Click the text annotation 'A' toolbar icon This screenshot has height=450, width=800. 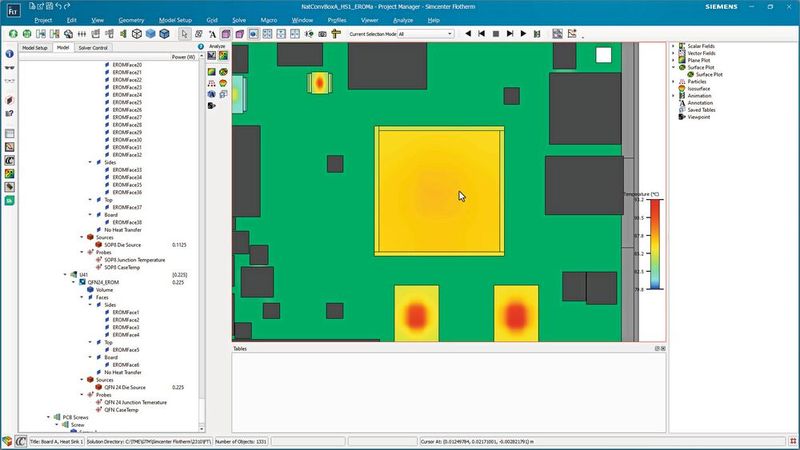point(212,34)
